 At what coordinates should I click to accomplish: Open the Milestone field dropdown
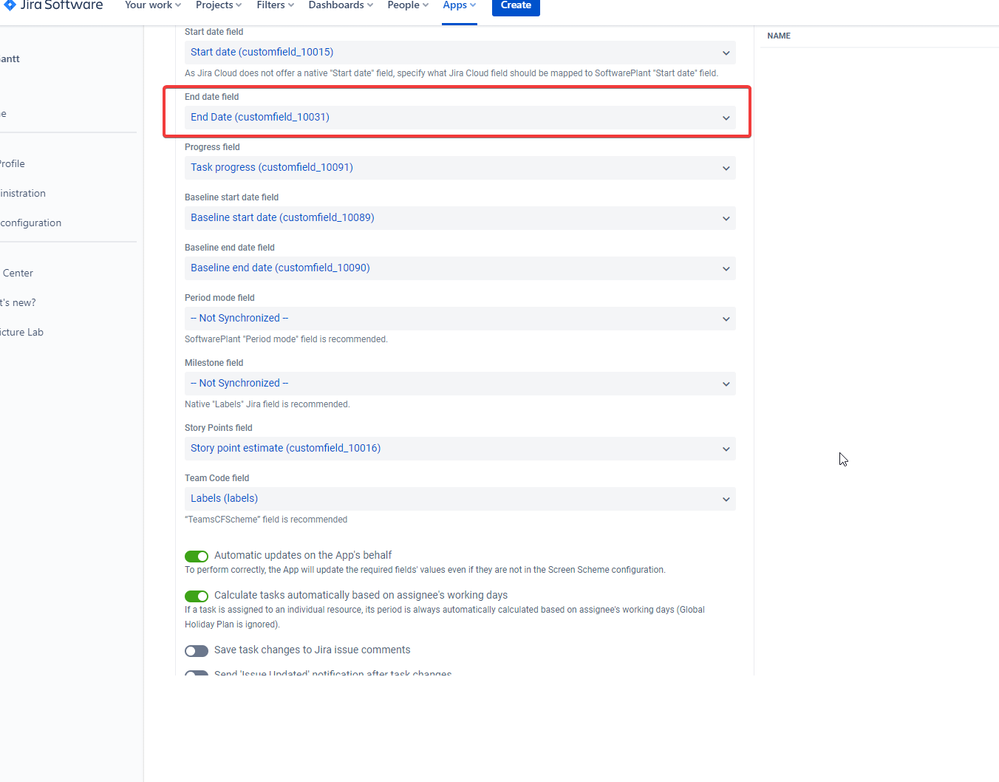pyautogui.click(x=460, y=384)
